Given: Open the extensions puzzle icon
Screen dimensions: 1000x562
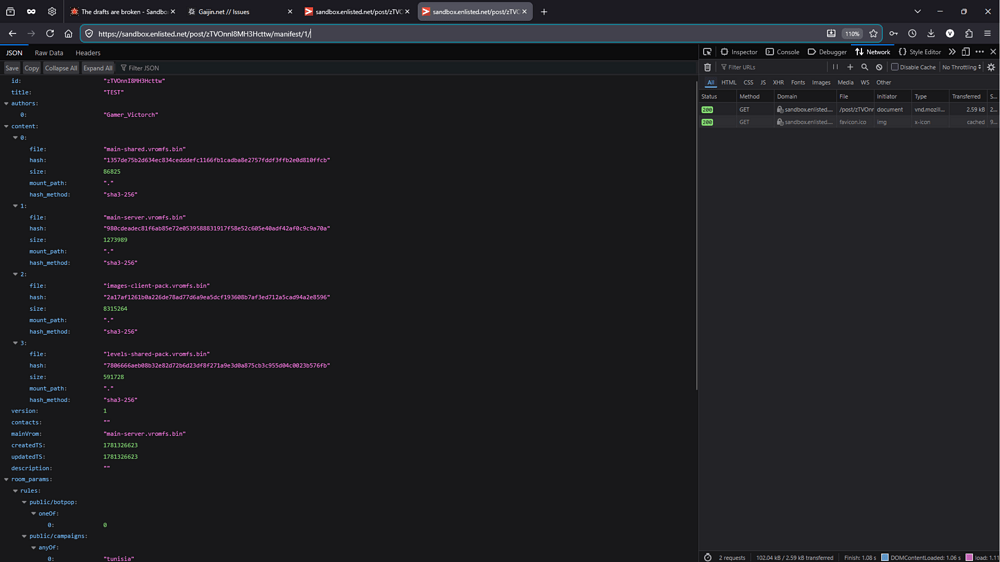Looking at the screenshot, I should [x=969, y=34].
